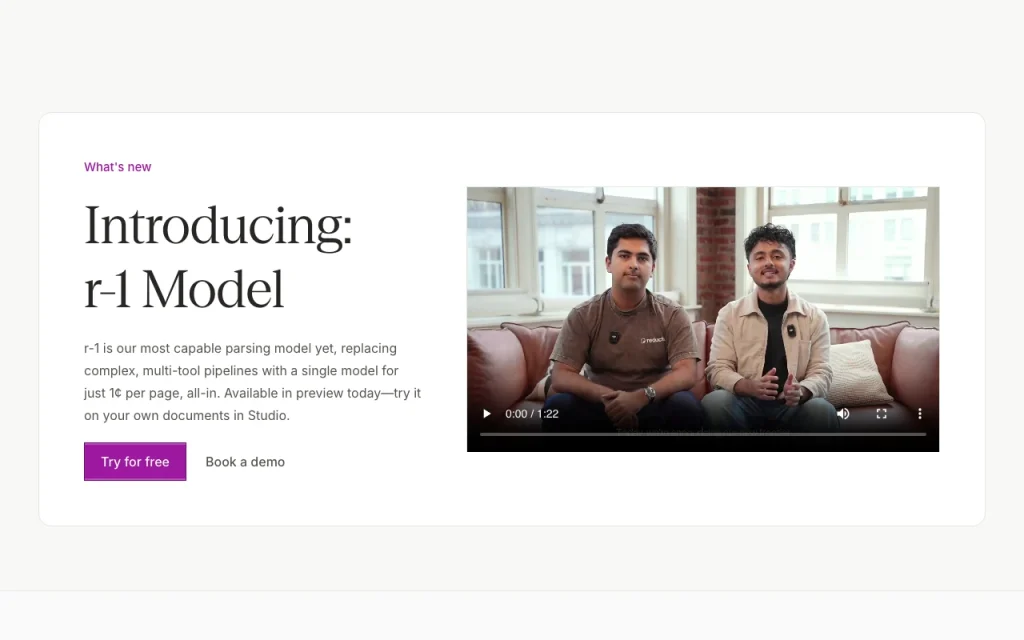The width and height of the screenshot is (1024, 640).
Task: Open the Book a demo link
Action: 245,462
